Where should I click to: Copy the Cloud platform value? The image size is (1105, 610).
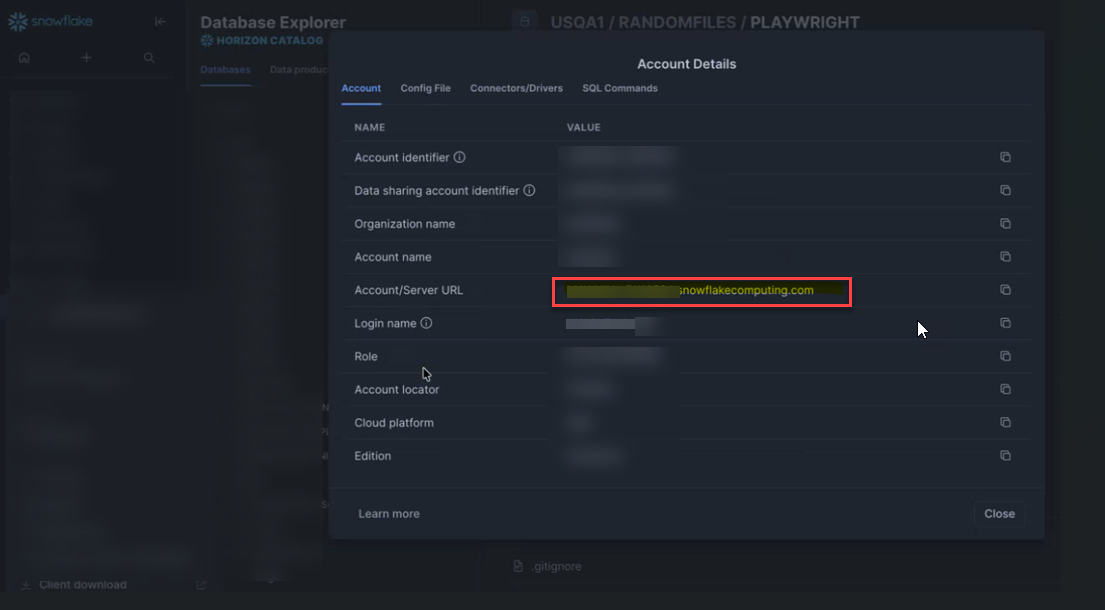[1005, 423]
